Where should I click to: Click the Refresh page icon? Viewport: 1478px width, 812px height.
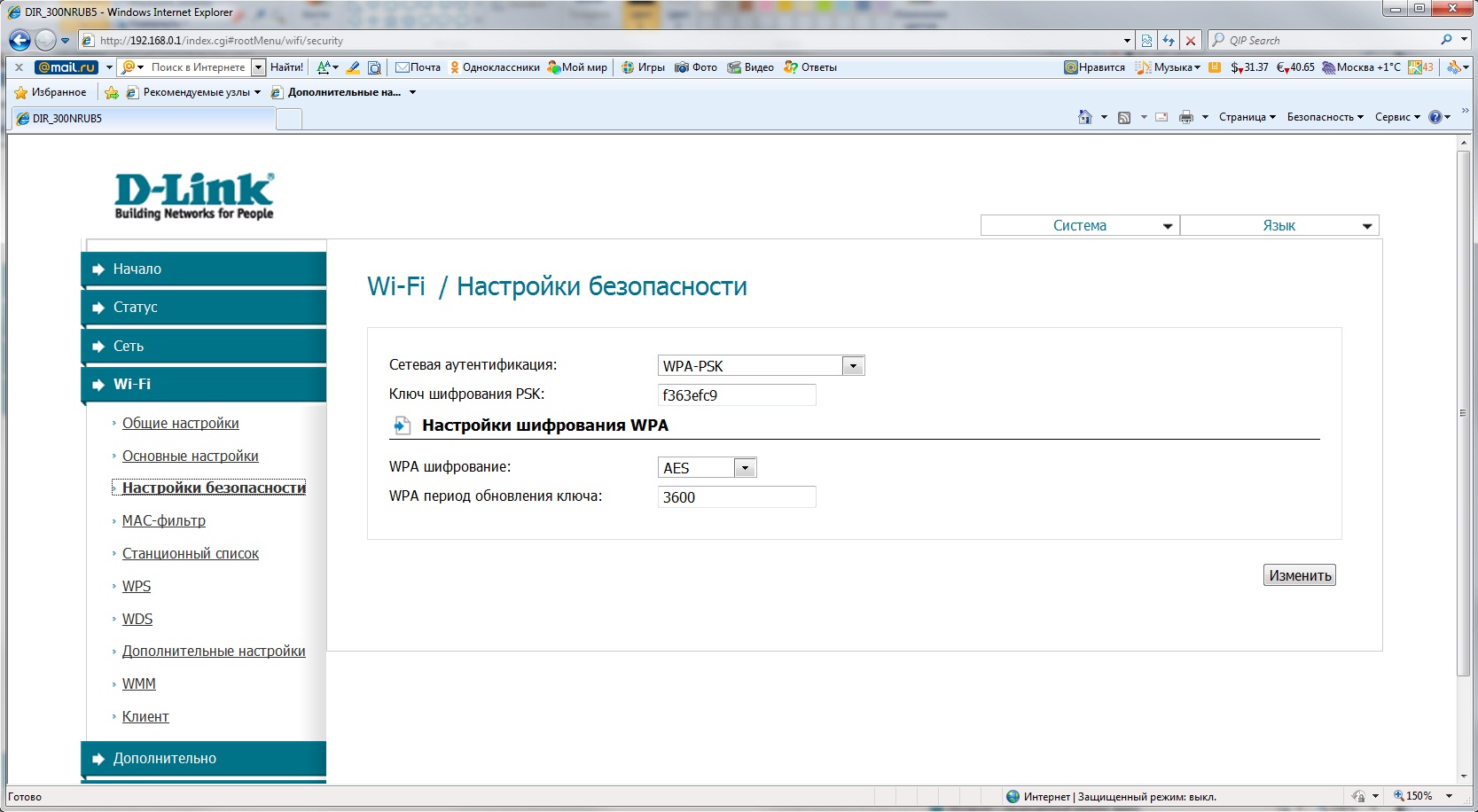coord(1169,41)
